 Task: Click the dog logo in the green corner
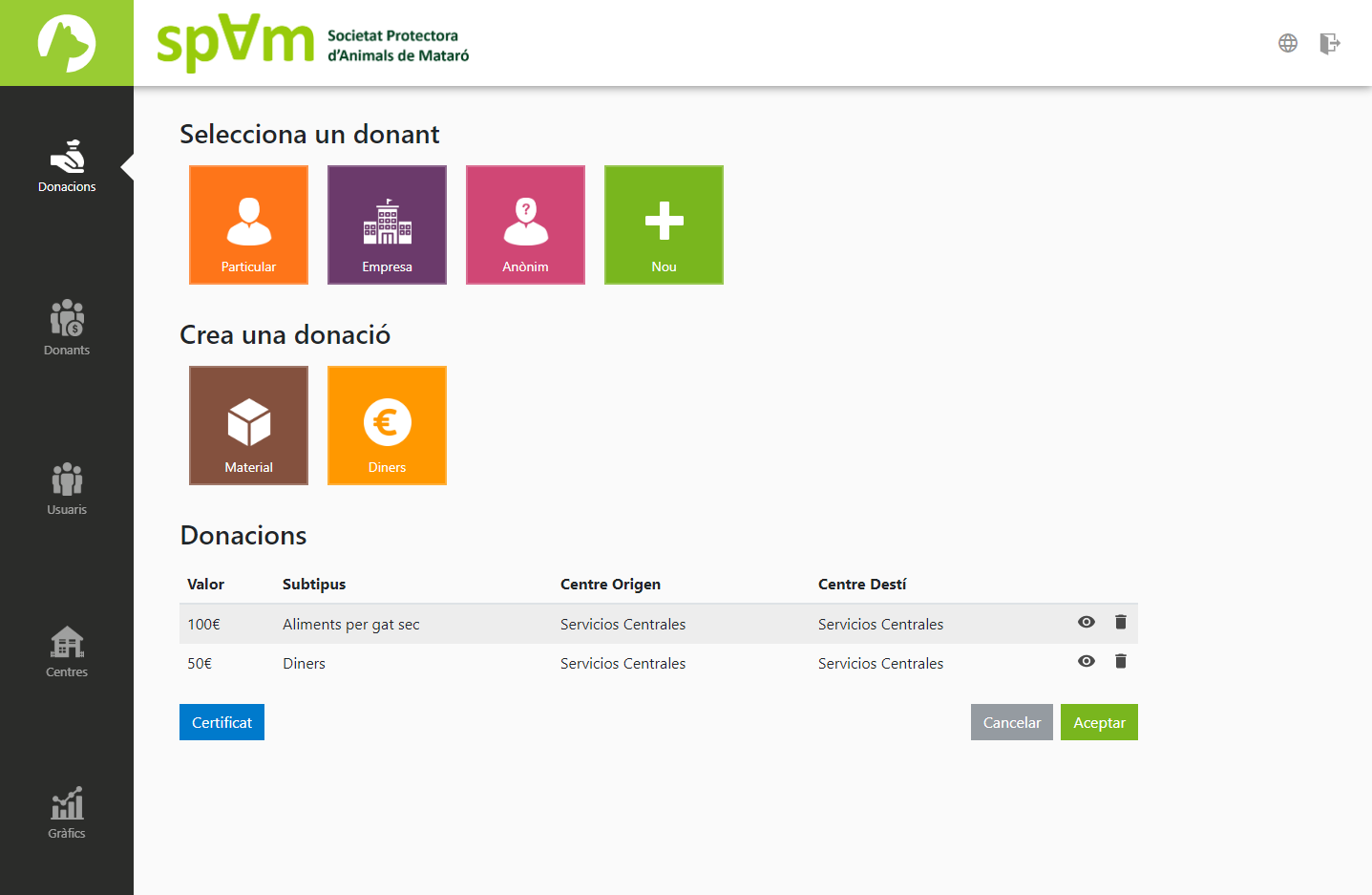[x=67, y=43]
